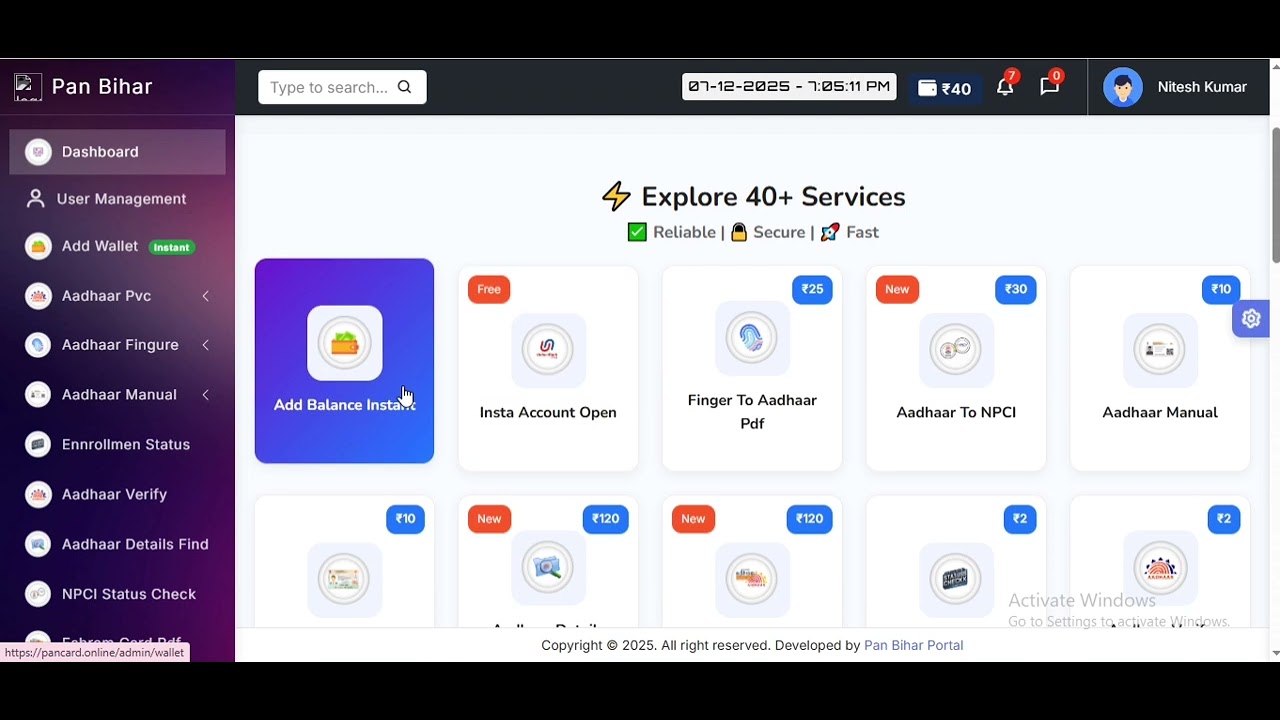Screen dimensions: 1280x720
Task: Select Enrollmen Status menu item
Action: click(x=117, y=444)
